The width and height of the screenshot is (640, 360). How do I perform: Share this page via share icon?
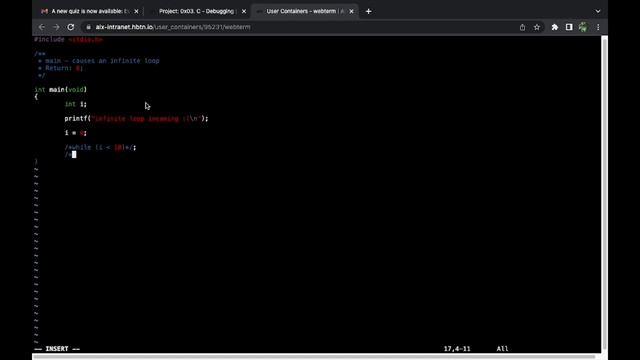tap(522, 27)
